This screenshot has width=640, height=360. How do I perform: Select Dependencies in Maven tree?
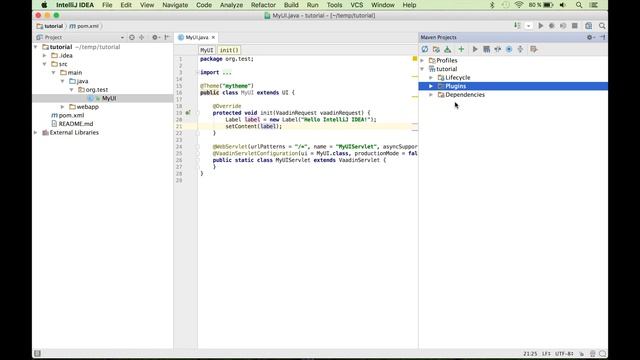click(465, 95)
